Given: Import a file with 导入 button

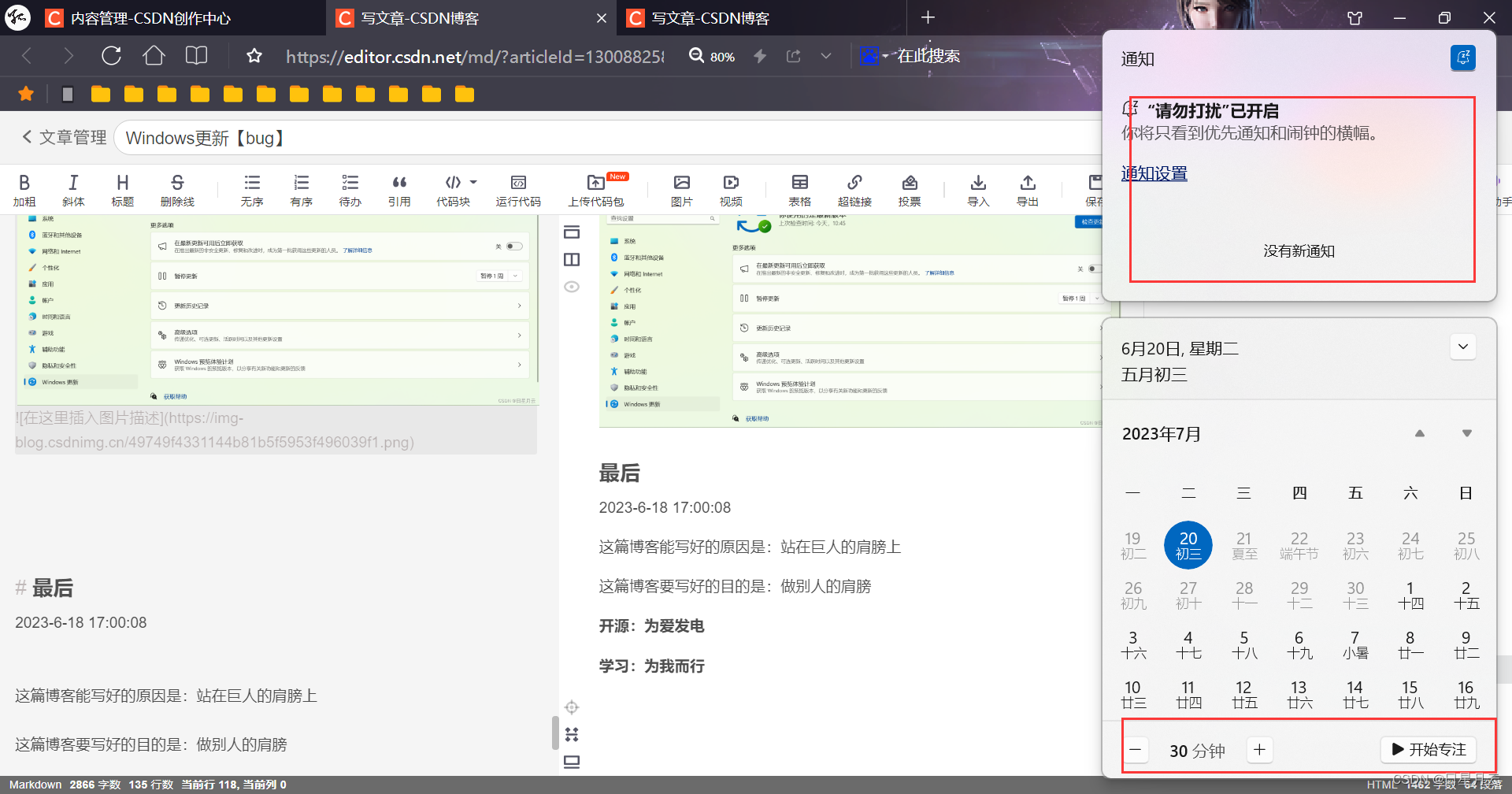Looking at the screenshot, I should coord(978,191).
